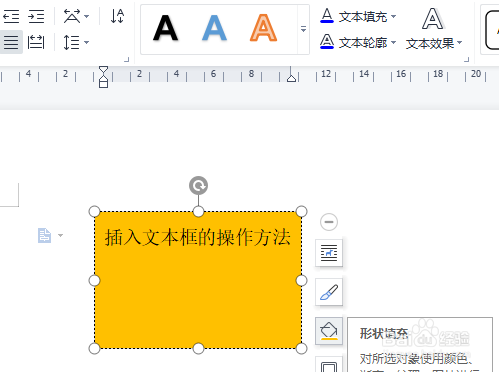
Task: Expand the Chinese layout dropdown arrow
Action: coord(87,16)
